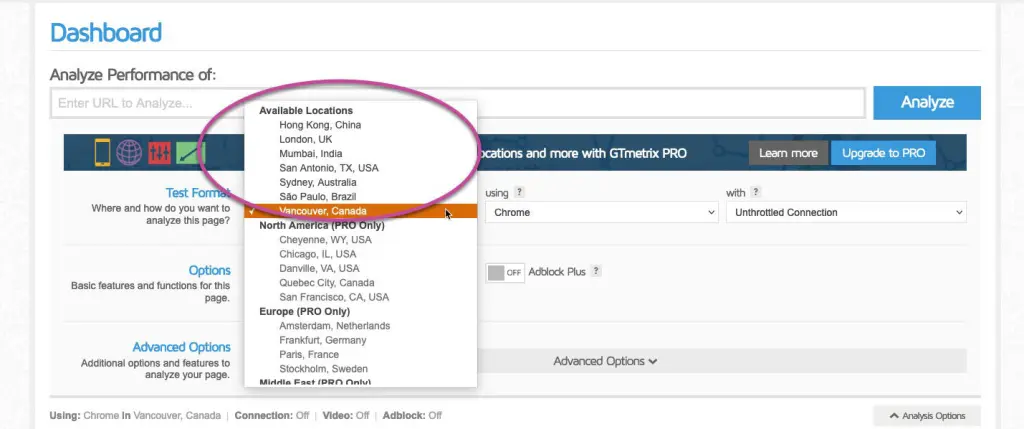This screenshot has width=1024, height=429.
Task: Click the green graph icon in PRO banner
Action: pyautogui.click(x=191, y=153)
